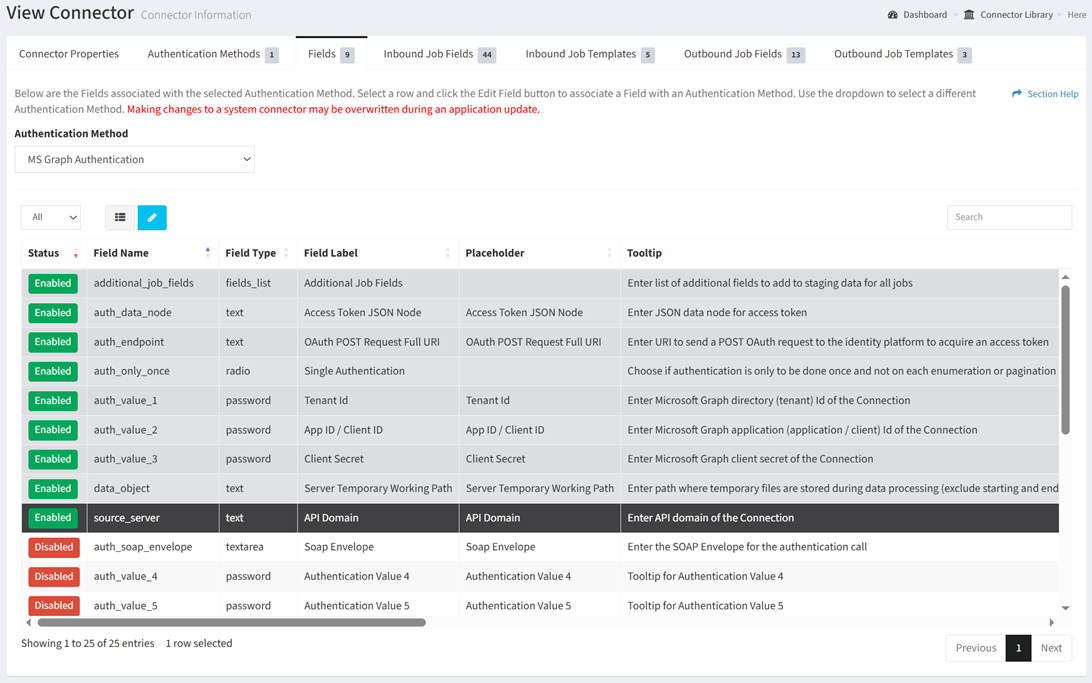Open the Outbound Job Templates tab

click(902, 54)
